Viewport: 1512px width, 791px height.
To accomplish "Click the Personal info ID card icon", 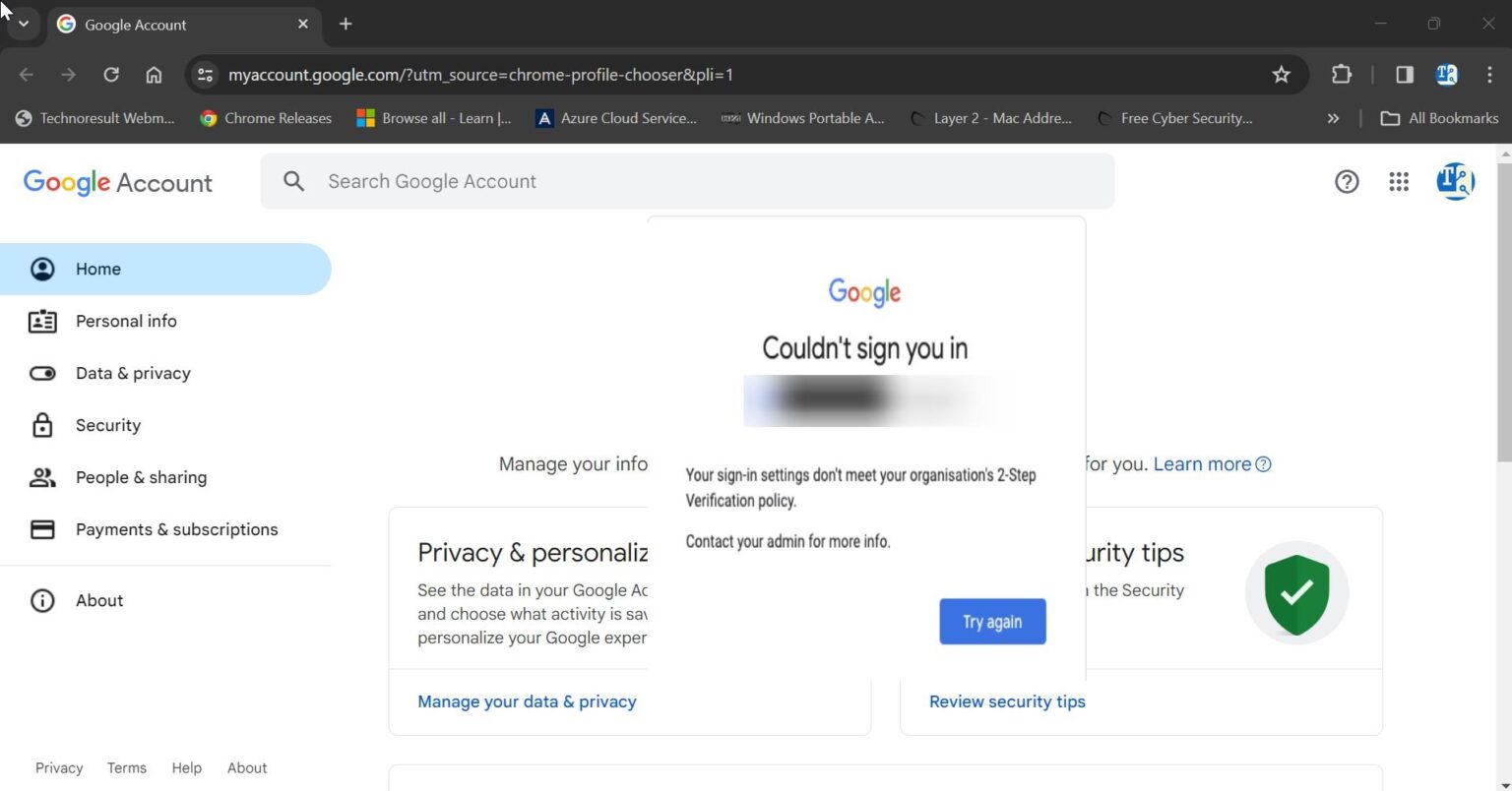I will click(x=42, y=321).
